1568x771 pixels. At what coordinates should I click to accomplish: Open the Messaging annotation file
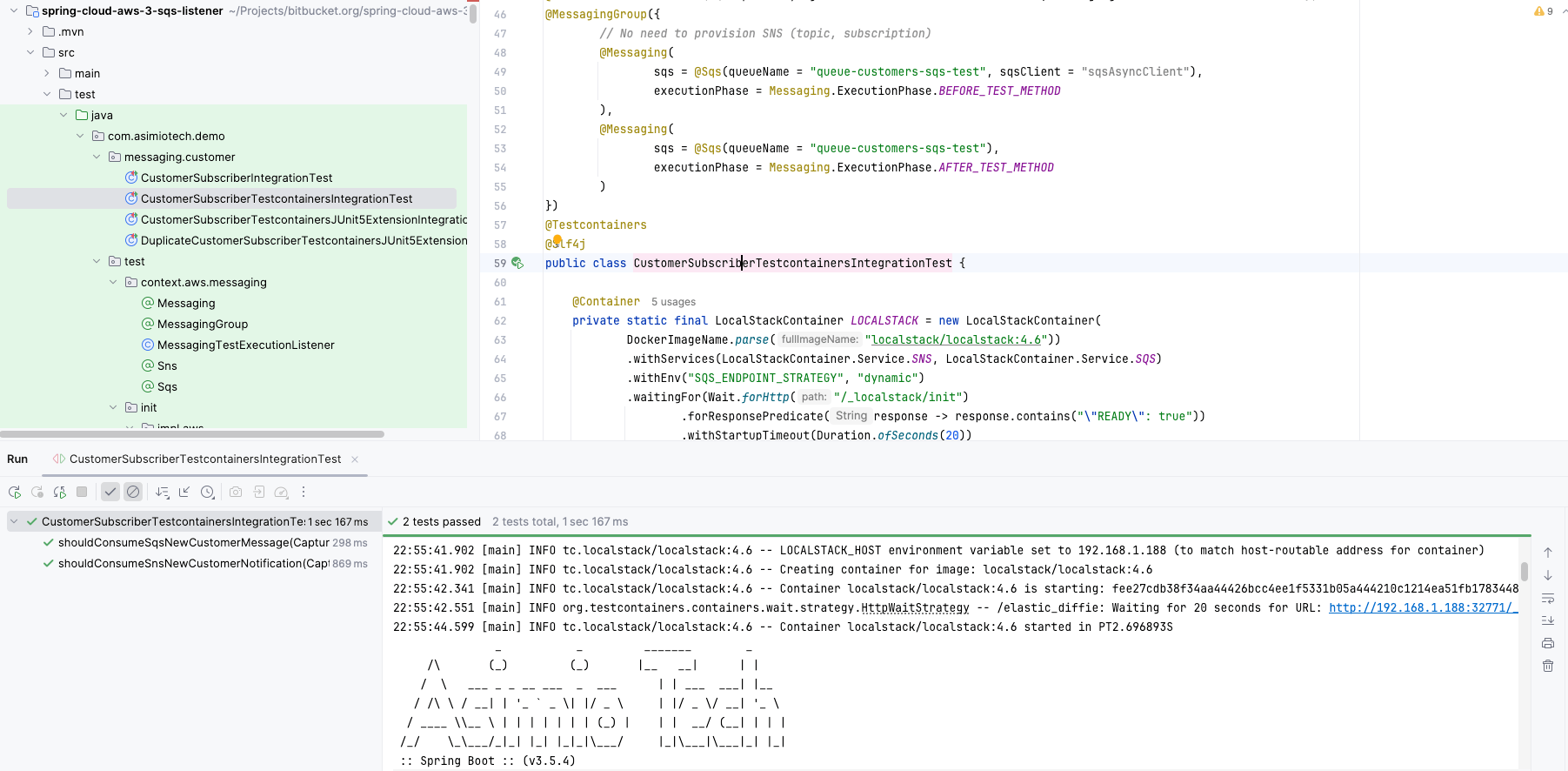(x=186, y=304)
